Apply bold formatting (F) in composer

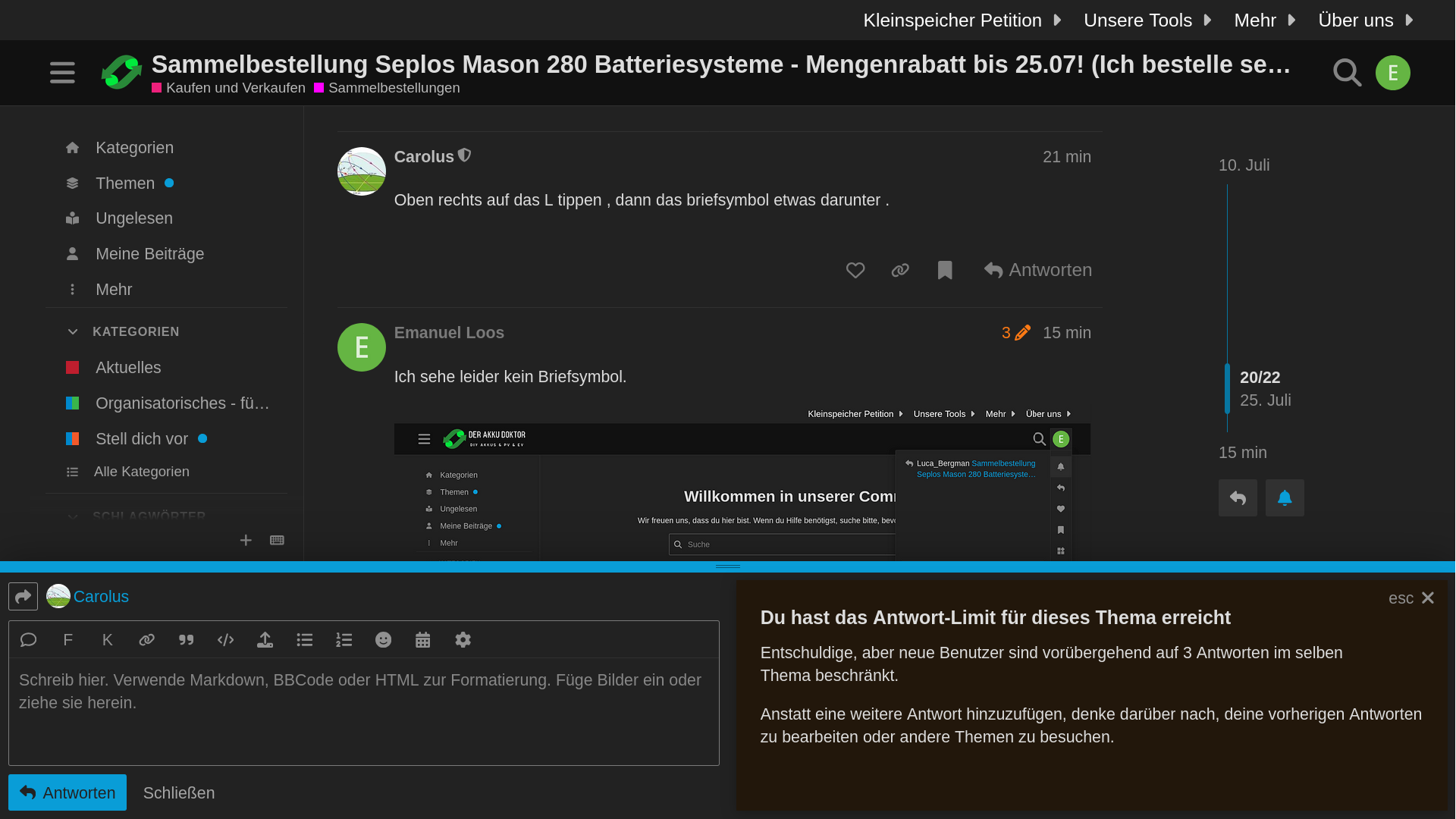(67, 640)
